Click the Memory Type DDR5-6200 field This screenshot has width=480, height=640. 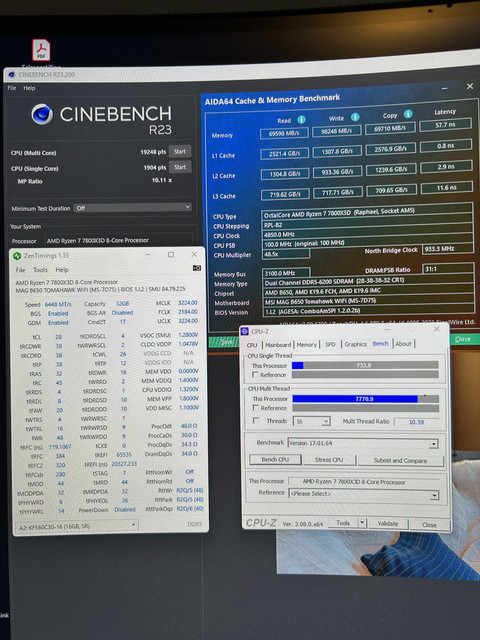(368, 281)
